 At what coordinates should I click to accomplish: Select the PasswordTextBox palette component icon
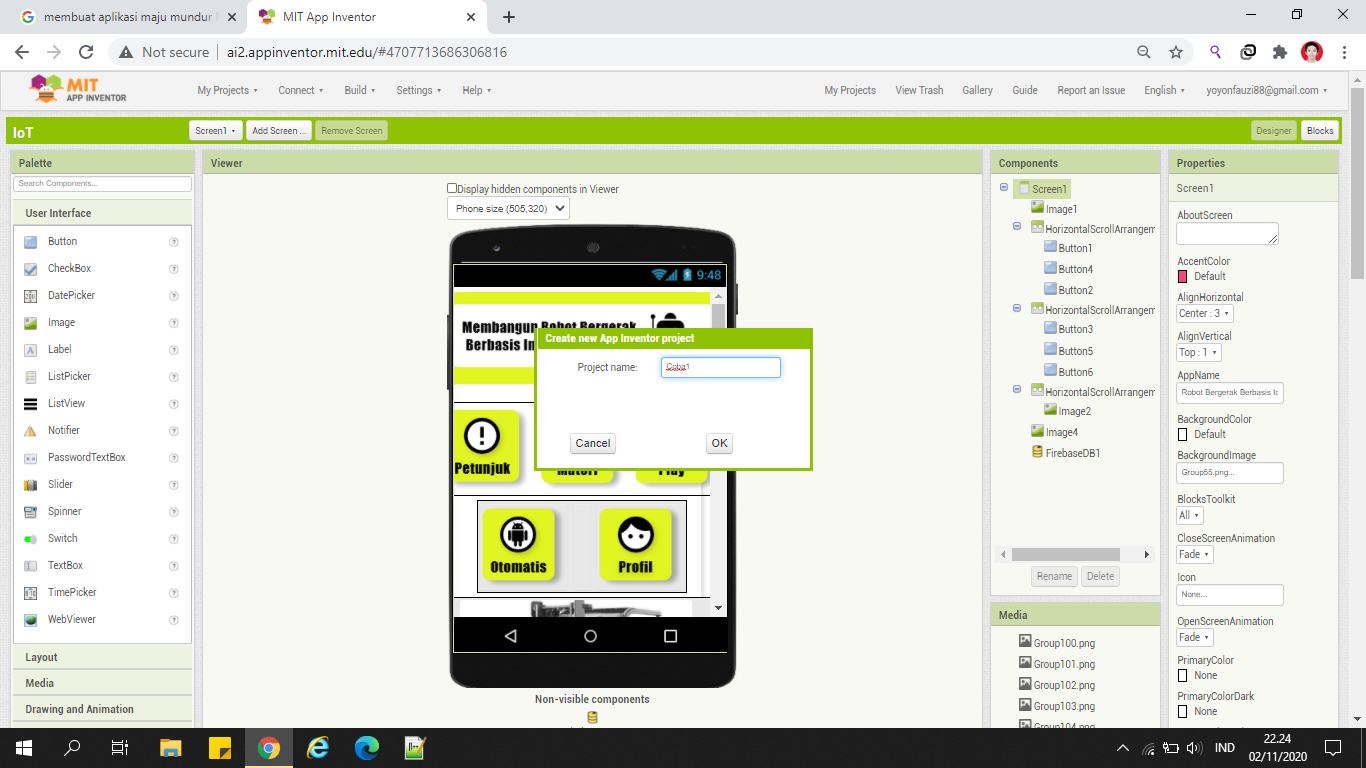(x=30, y=458)
